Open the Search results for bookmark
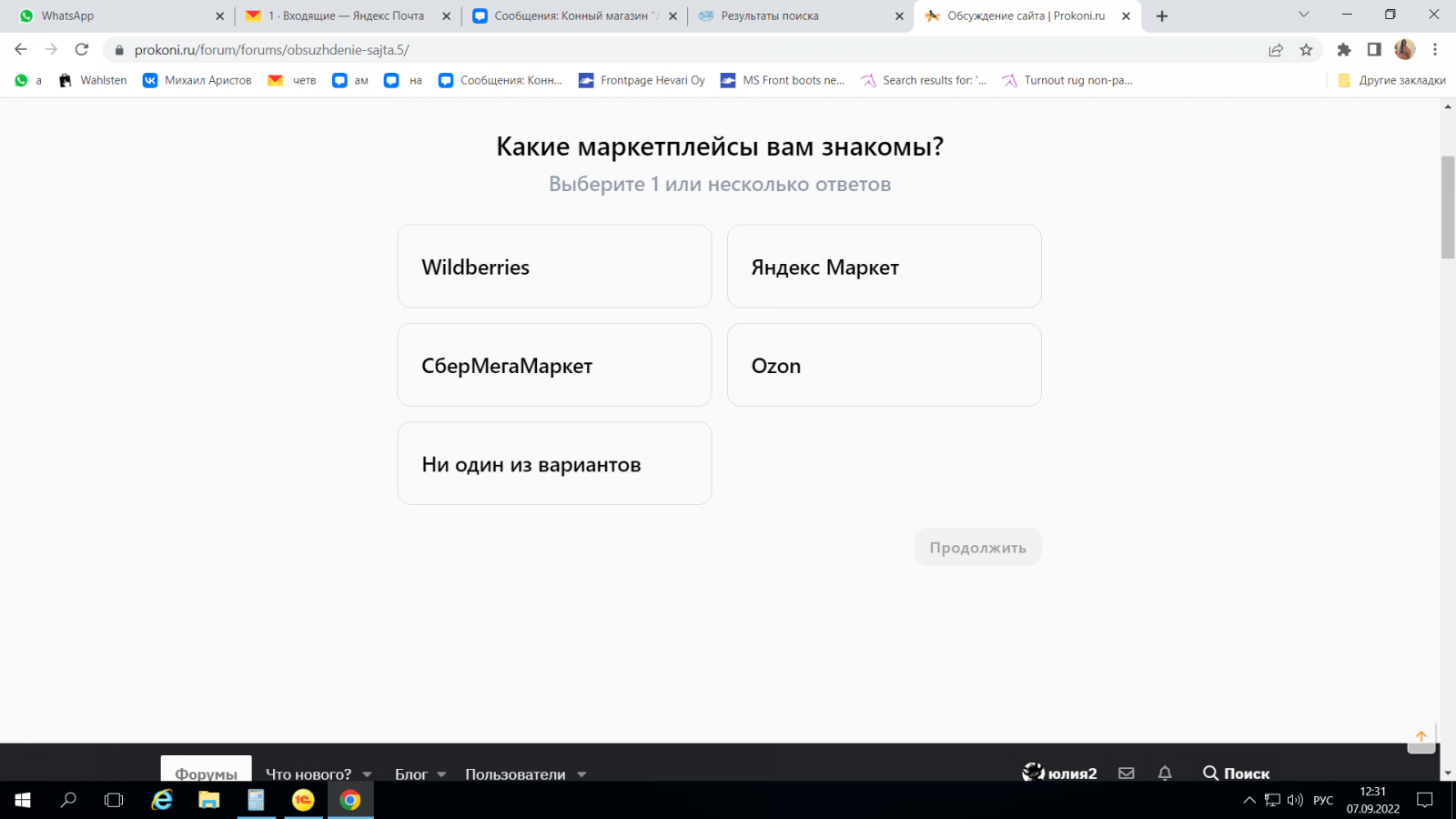Screen dimensions: 1456x819 pos(924,80)
